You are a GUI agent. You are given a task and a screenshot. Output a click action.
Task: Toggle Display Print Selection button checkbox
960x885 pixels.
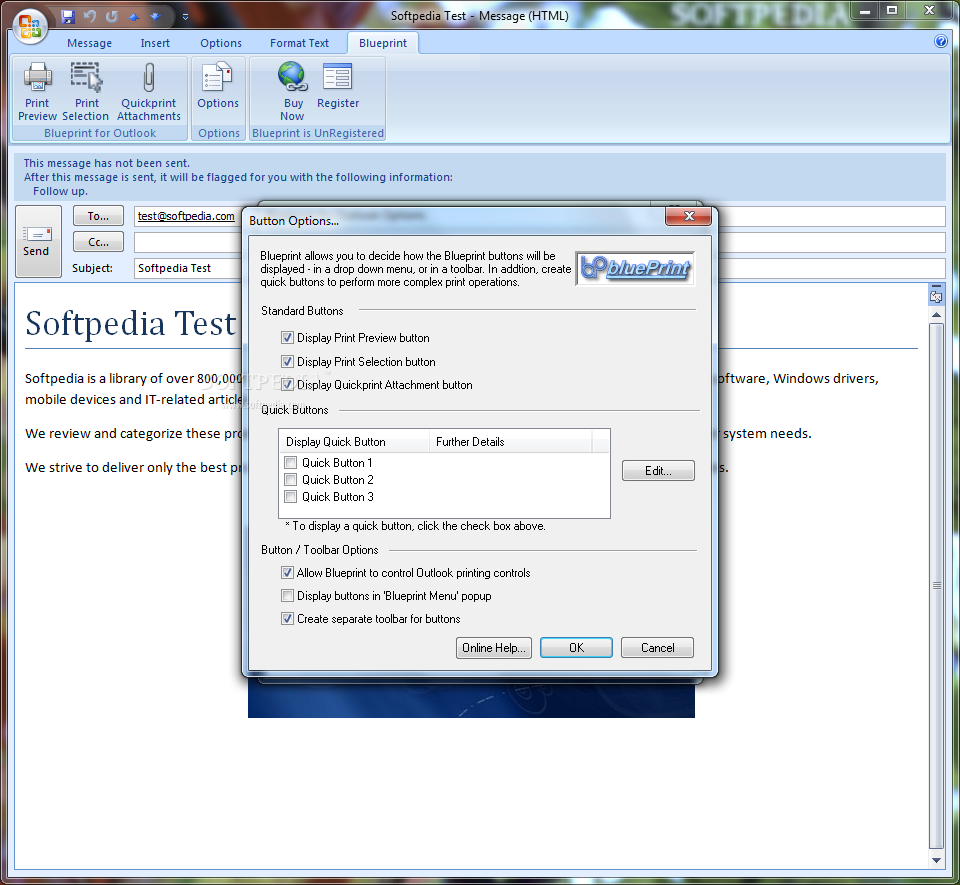click(287, 361)
